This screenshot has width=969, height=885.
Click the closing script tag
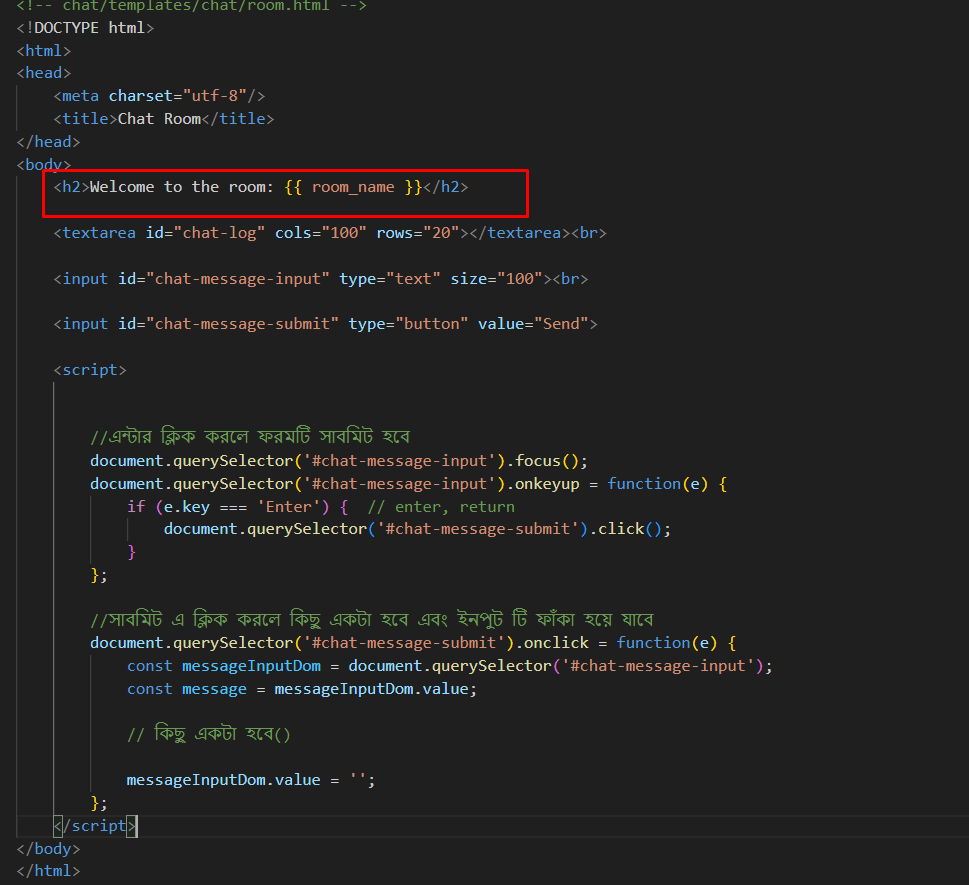[x=96, y=826]
